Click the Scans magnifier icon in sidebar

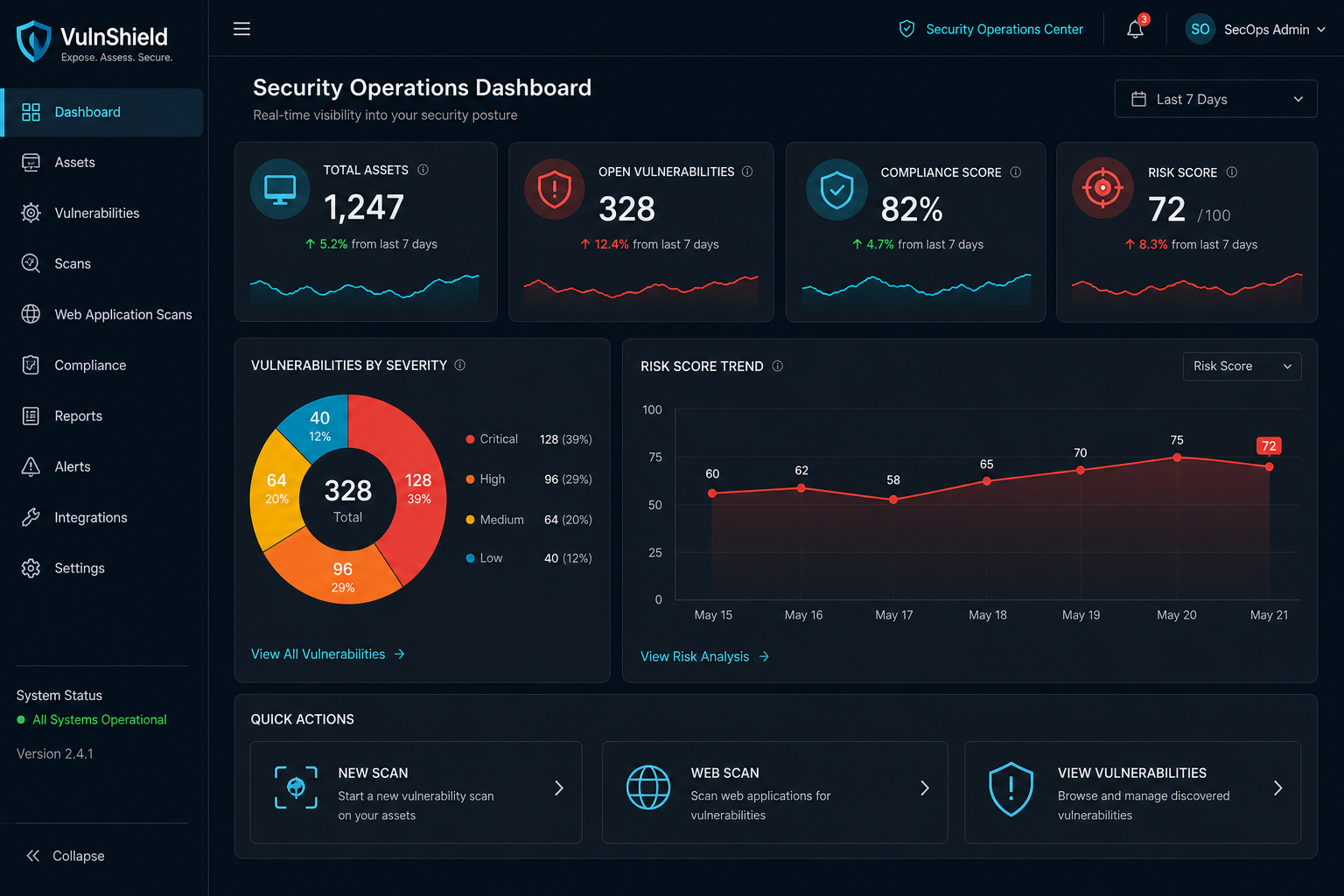click(31, 263)
